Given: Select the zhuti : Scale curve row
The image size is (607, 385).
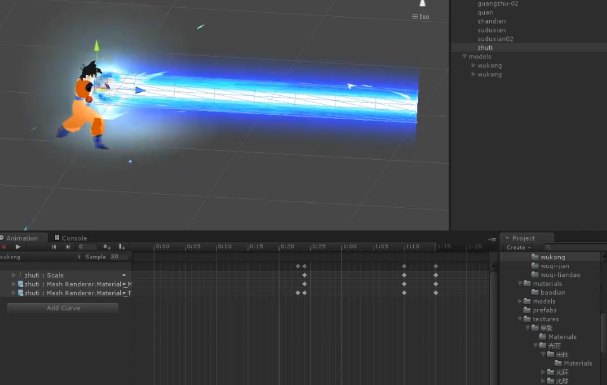Looking at the screenshot, I should pos(66,275).
